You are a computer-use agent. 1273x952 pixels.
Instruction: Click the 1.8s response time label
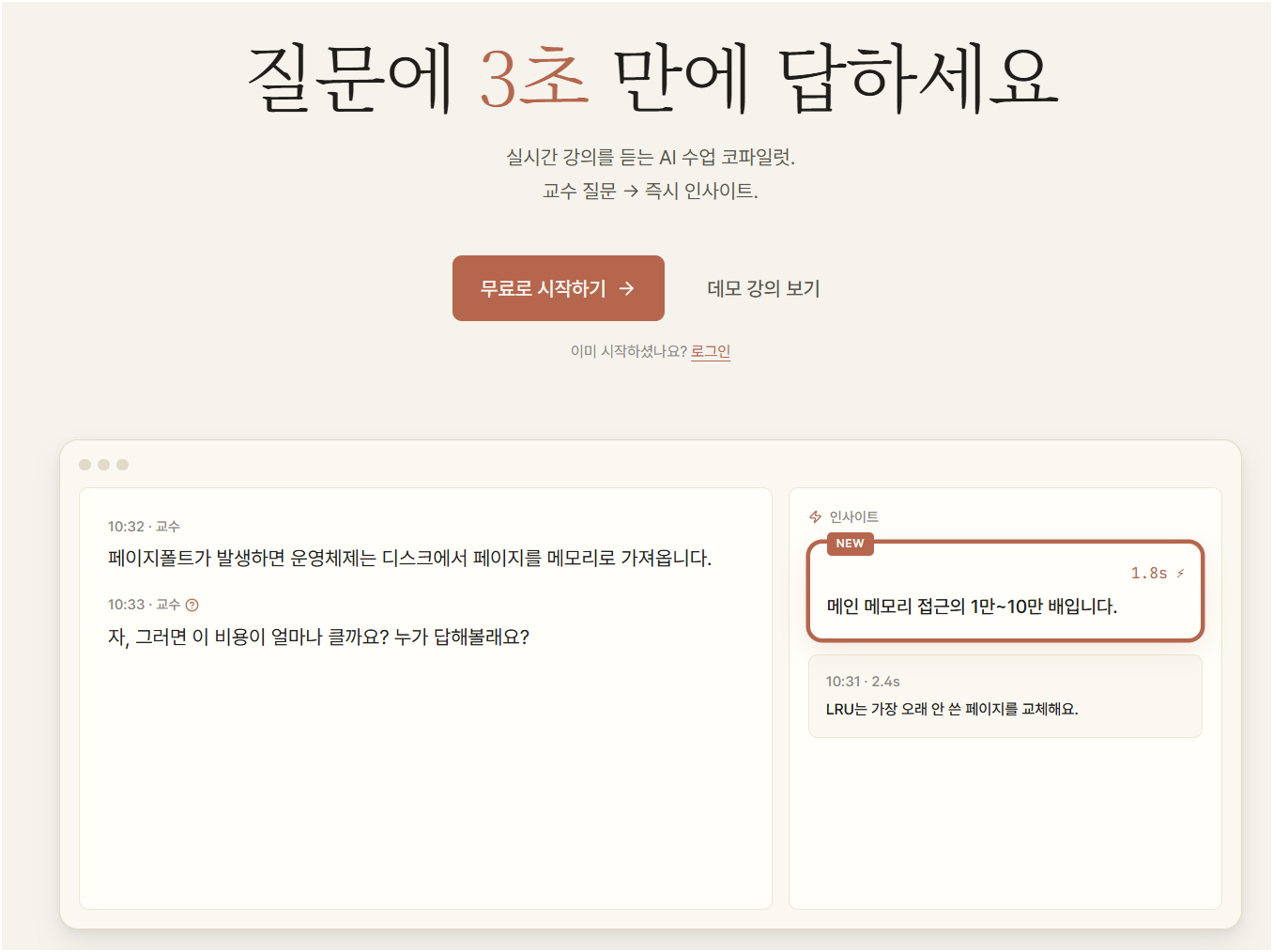[1149, 573]
